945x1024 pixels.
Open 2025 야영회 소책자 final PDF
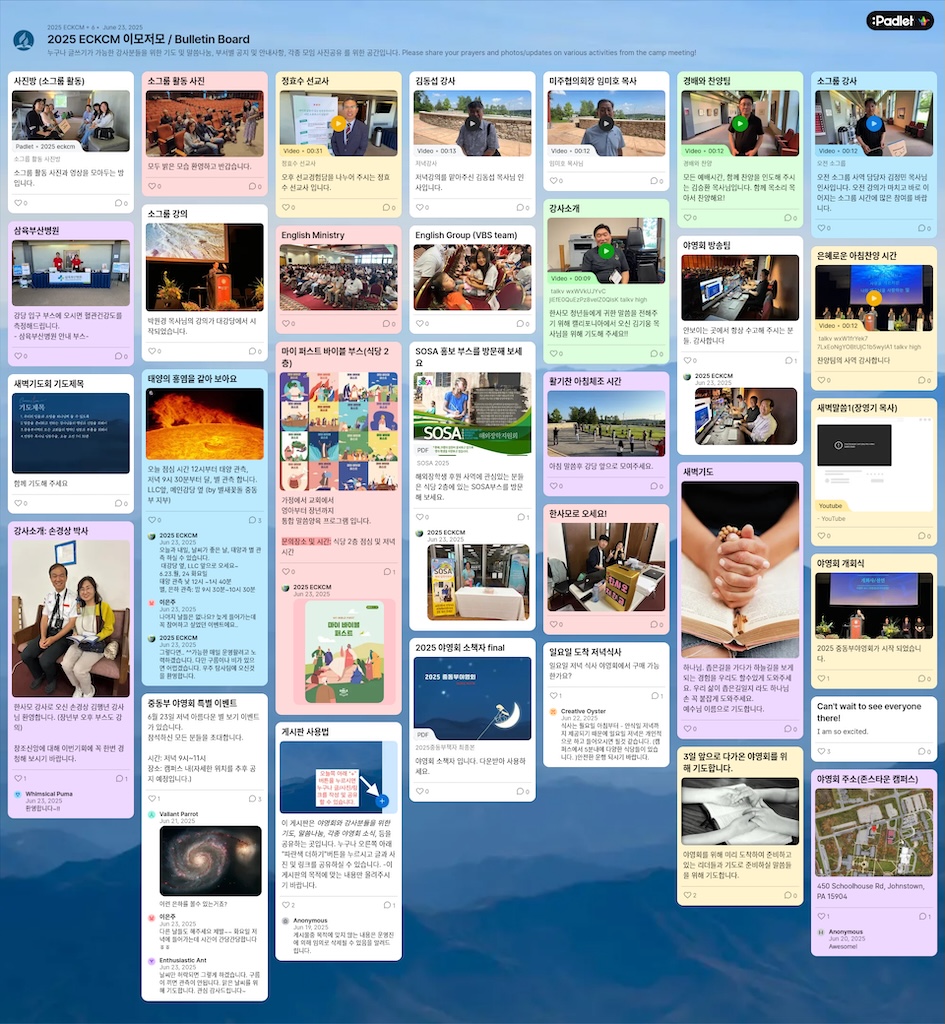tap(472, 699)
